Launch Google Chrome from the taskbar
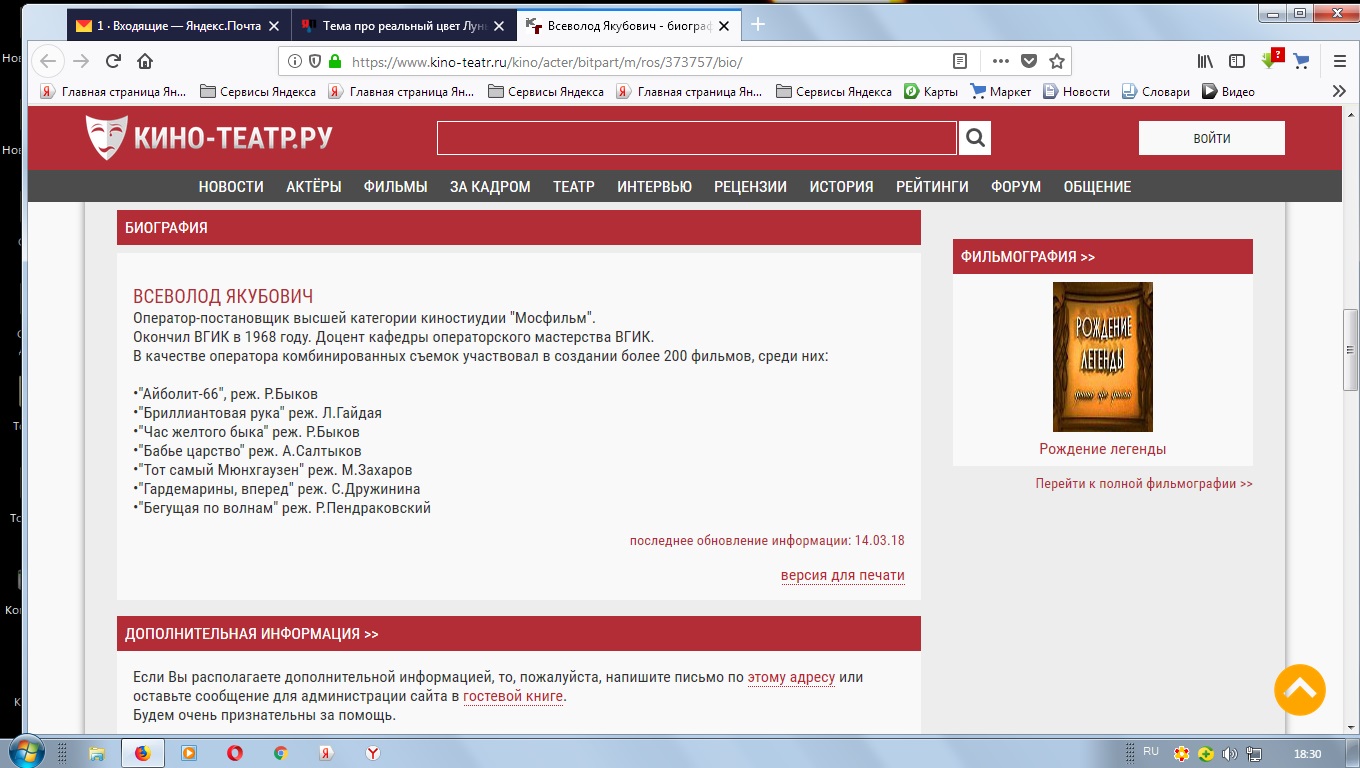This screenshot has height=768, width=1360. 281,753
